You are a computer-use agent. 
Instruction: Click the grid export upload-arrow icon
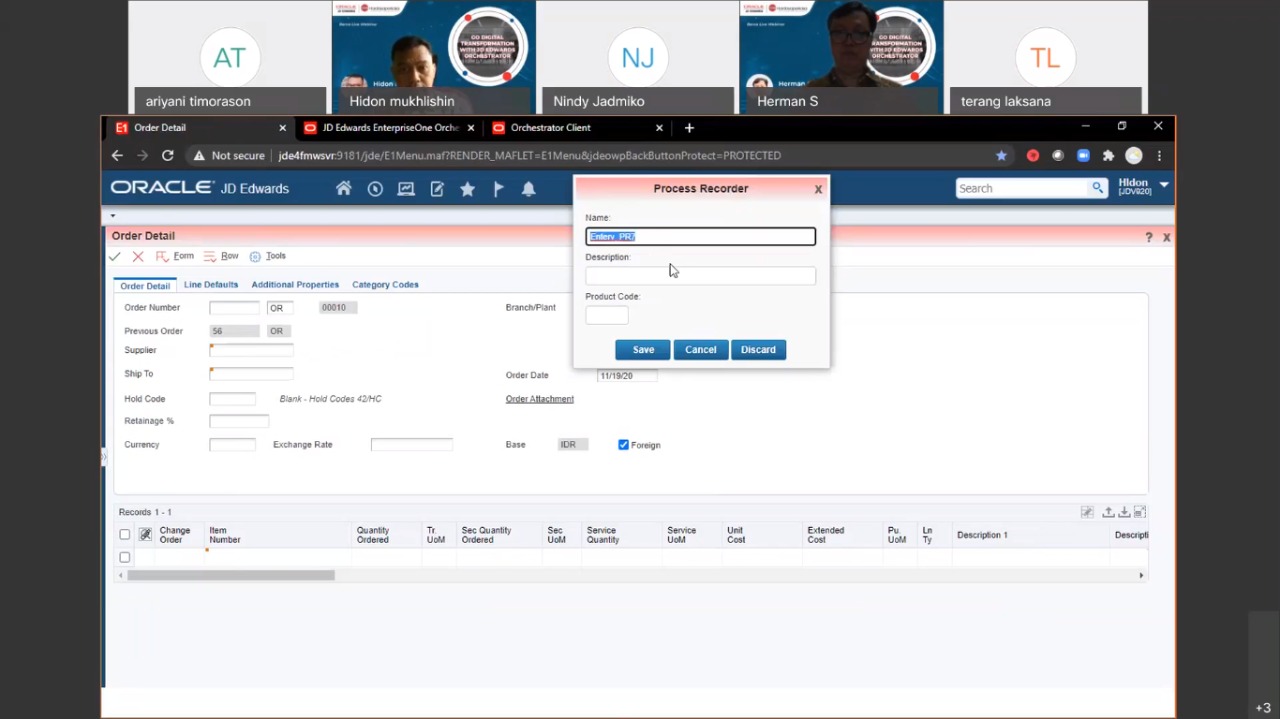tap(1108, 512)
